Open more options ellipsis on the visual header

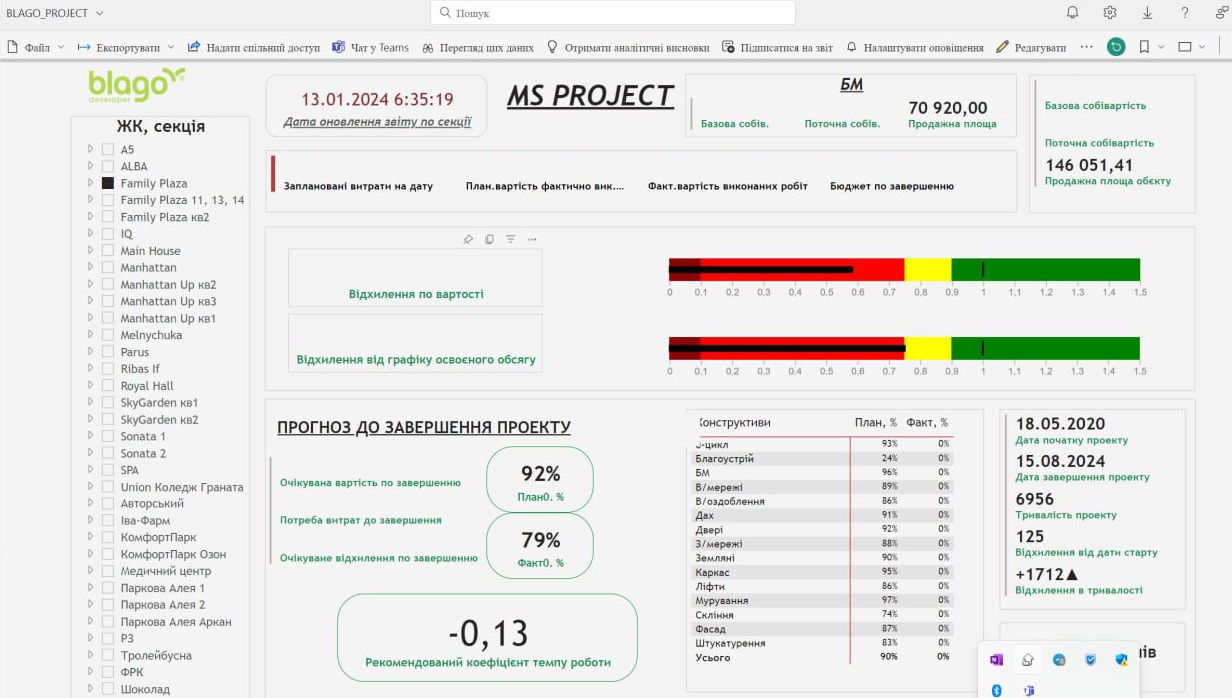[x=532, y=239]
